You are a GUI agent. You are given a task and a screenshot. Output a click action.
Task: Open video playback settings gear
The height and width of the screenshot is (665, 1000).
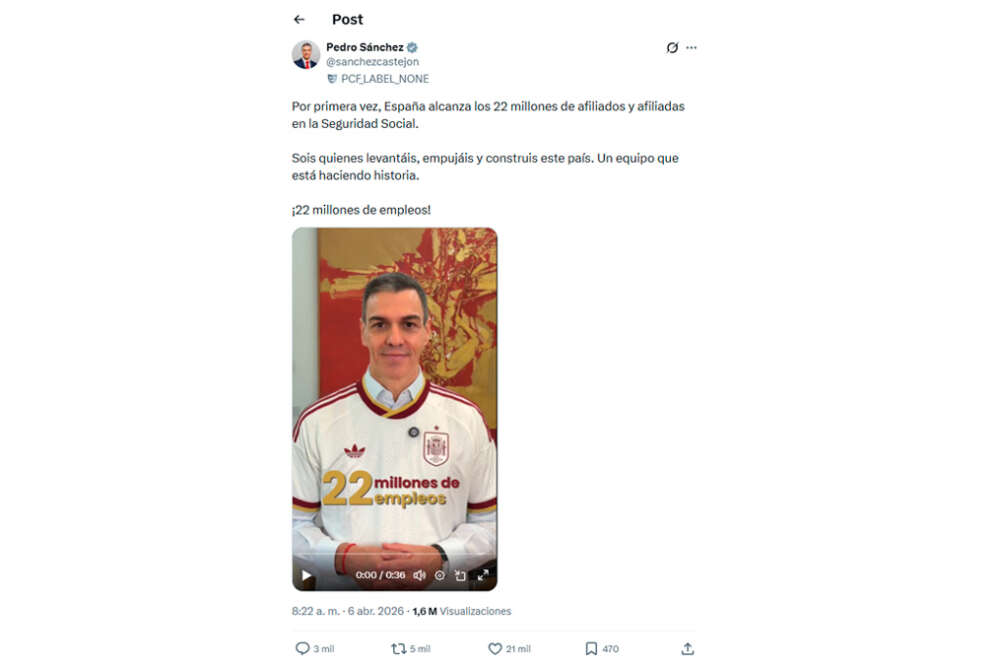(440, 575)
